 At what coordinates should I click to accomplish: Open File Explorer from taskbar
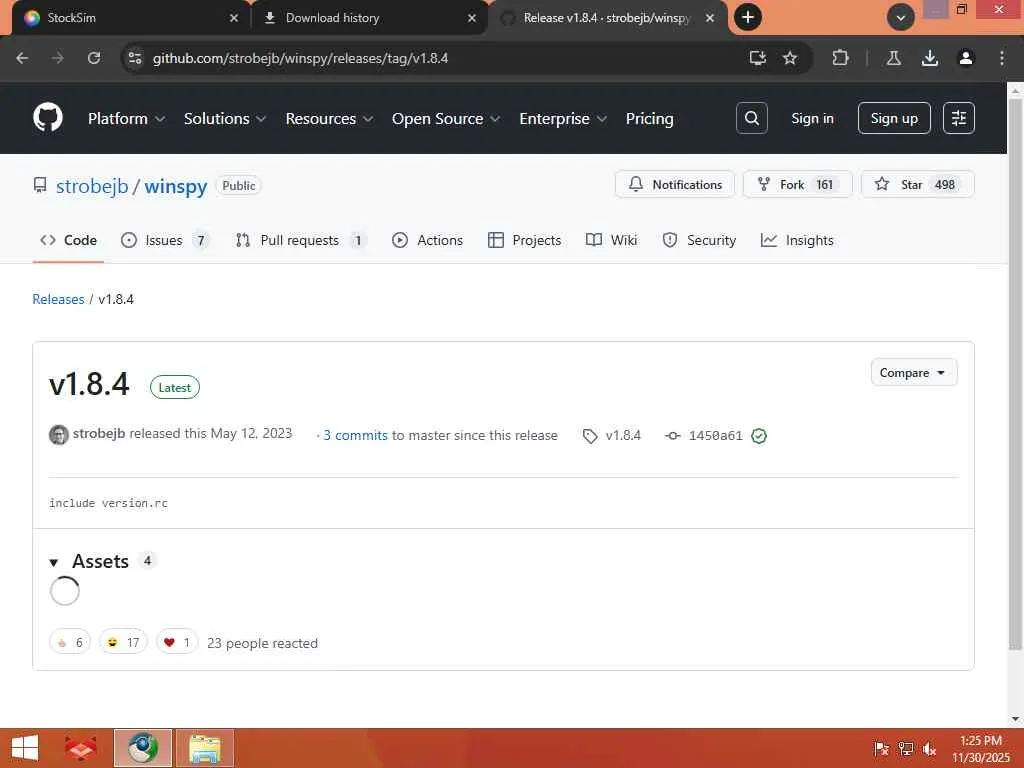coord(204,748)
